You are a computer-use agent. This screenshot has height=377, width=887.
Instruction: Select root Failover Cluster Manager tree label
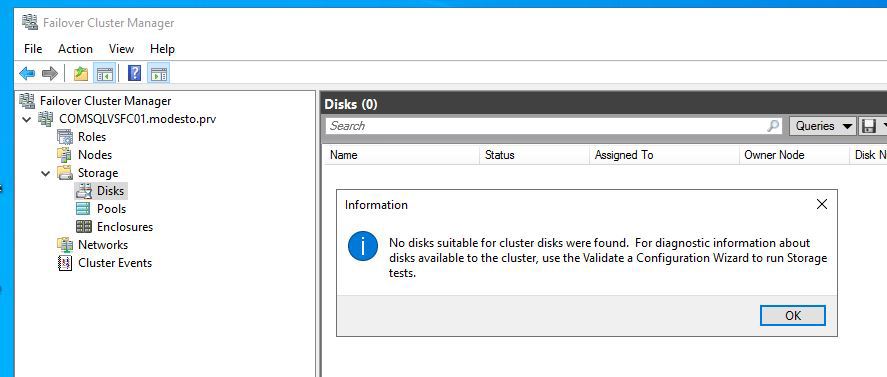(x=105, y=101)
